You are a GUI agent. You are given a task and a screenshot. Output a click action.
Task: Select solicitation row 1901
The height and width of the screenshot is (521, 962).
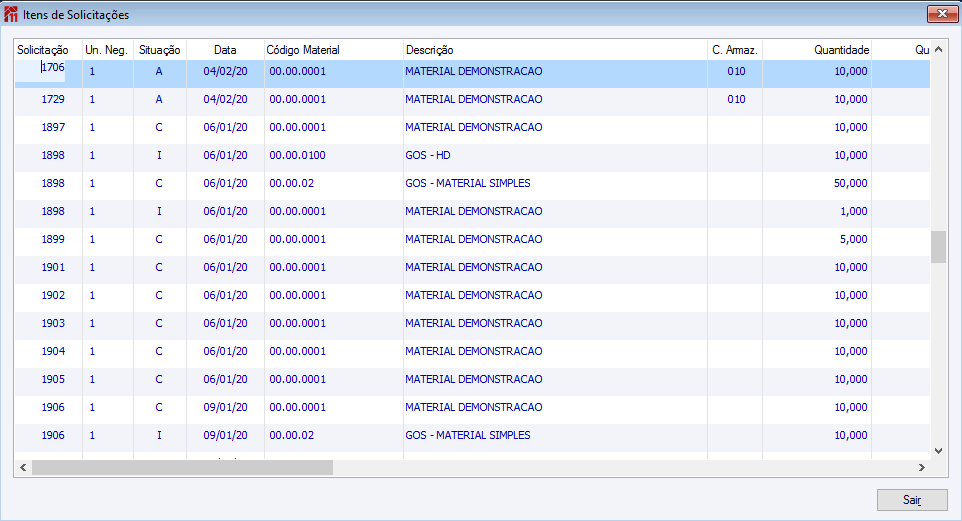tap(472, 268)
